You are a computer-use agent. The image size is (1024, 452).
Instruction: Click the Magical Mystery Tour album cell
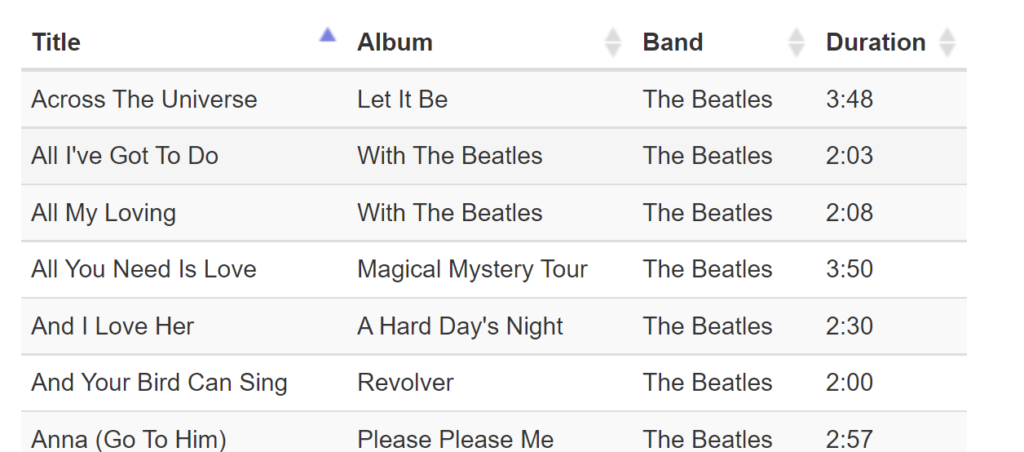click(x=472, y=269)
